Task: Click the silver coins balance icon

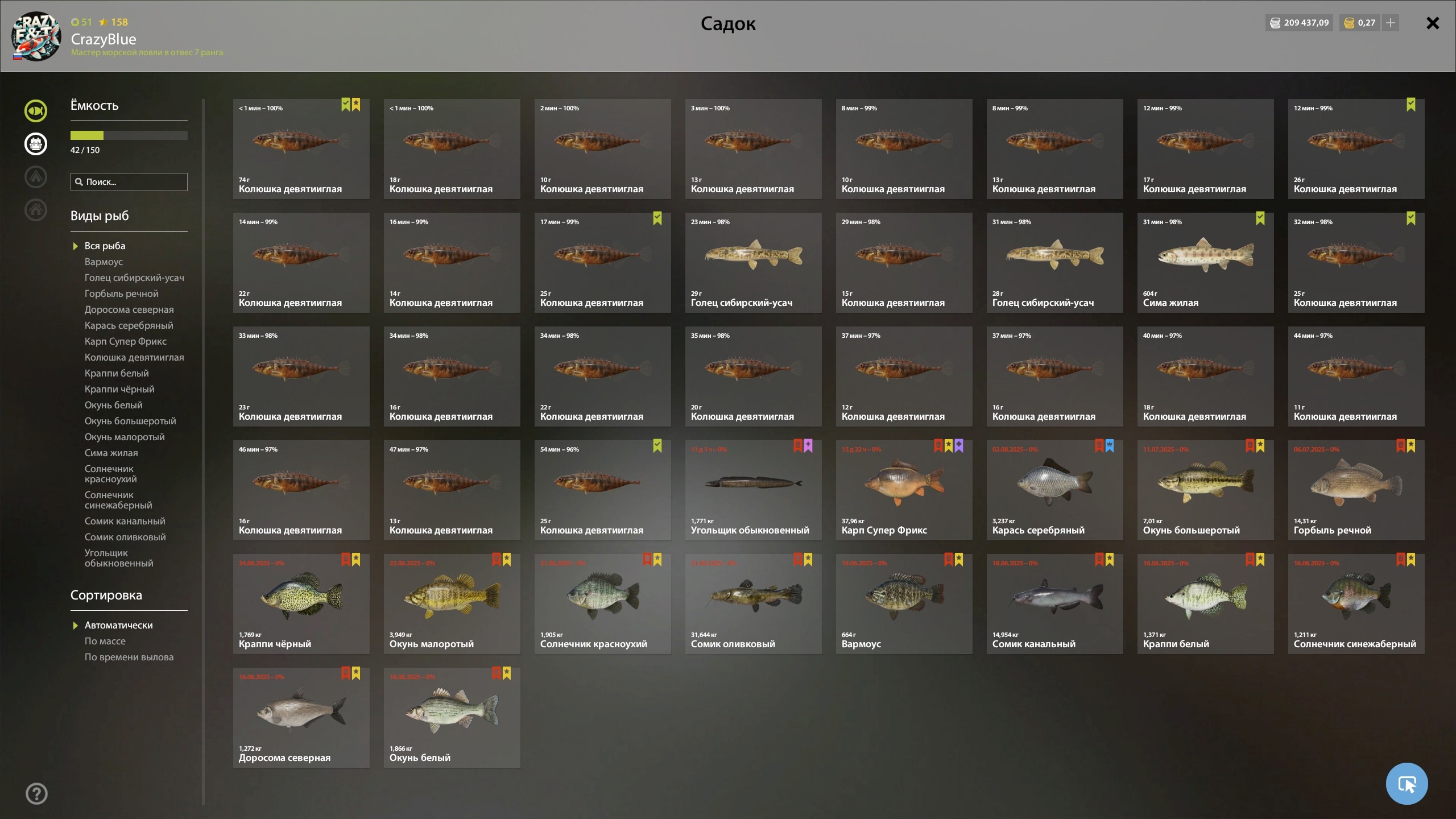Action: coord(1275,23)
